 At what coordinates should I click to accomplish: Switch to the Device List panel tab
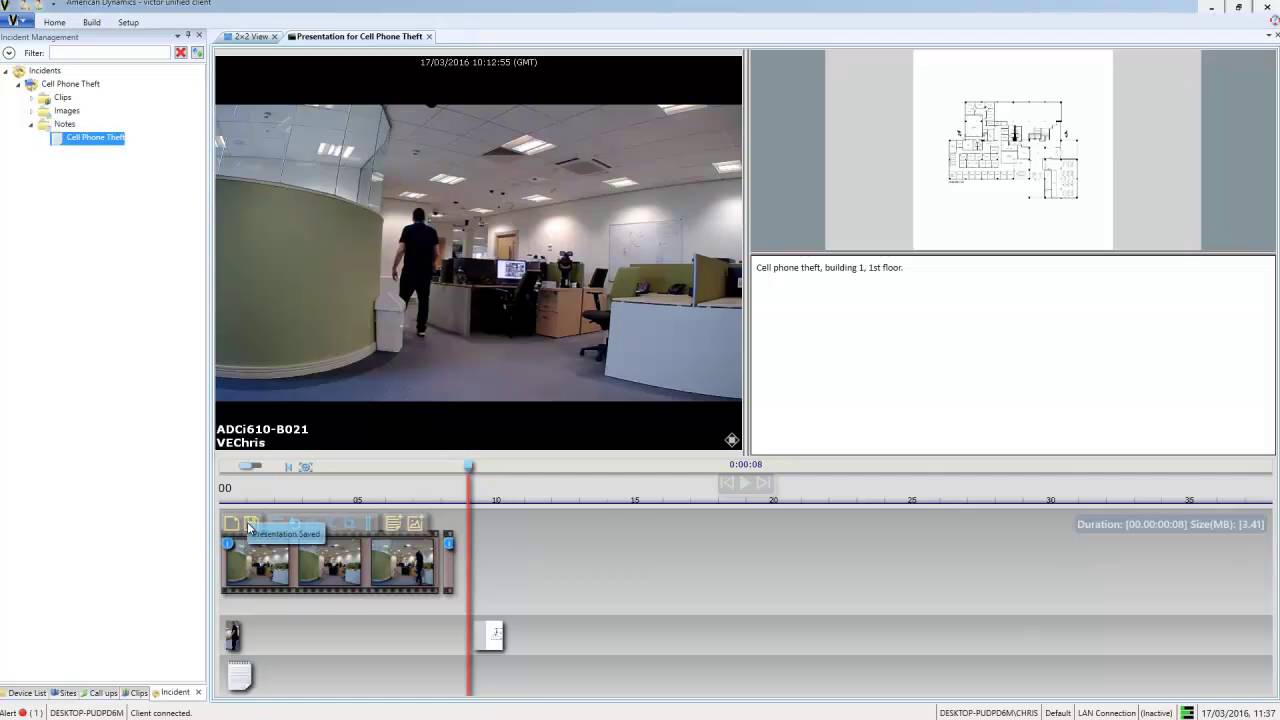(x=24, y=692)
